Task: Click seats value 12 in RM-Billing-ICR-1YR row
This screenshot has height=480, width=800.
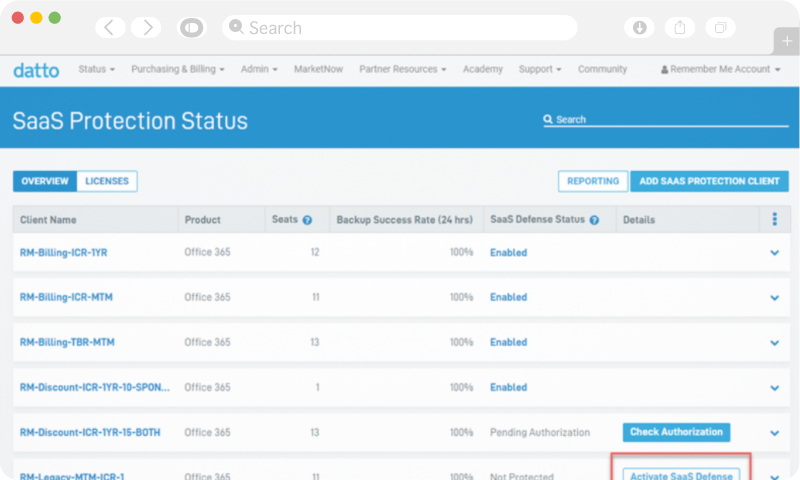Action: tap(315, 252)
